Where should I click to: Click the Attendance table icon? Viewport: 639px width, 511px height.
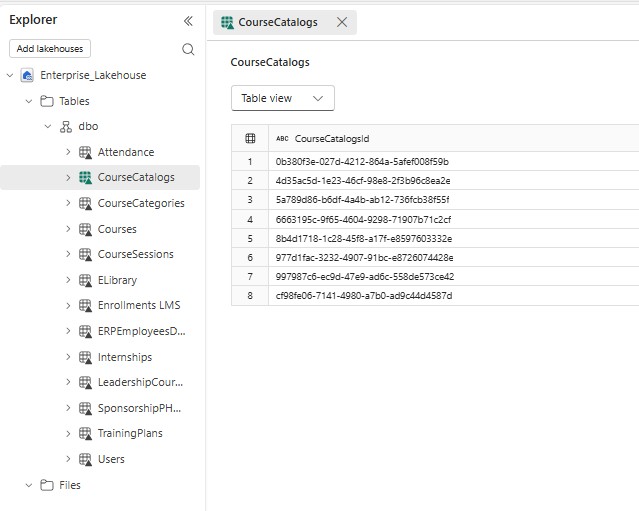click(x=85, y=152)
